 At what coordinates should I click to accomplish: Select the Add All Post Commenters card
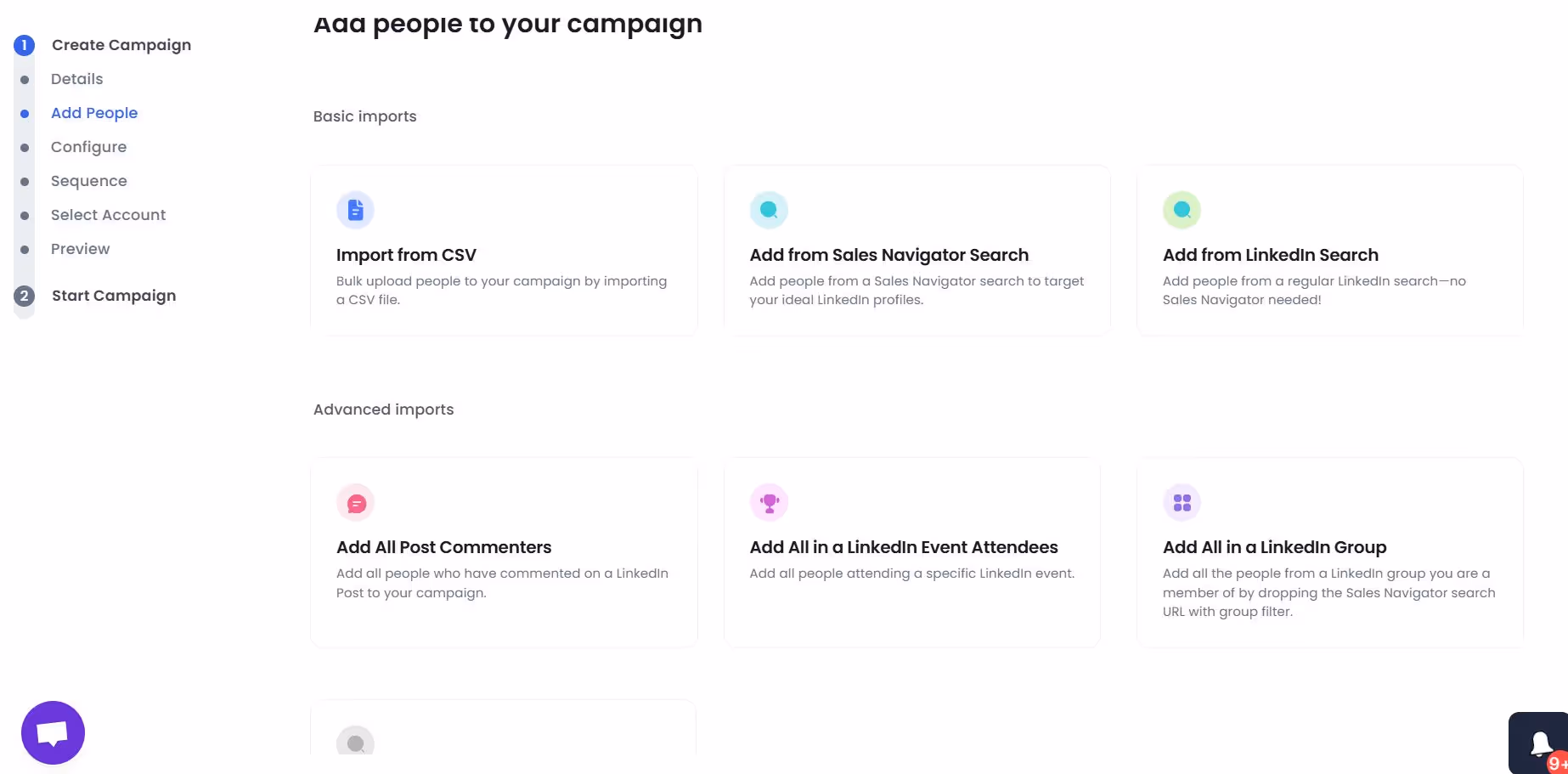click(x=505, y=552)
